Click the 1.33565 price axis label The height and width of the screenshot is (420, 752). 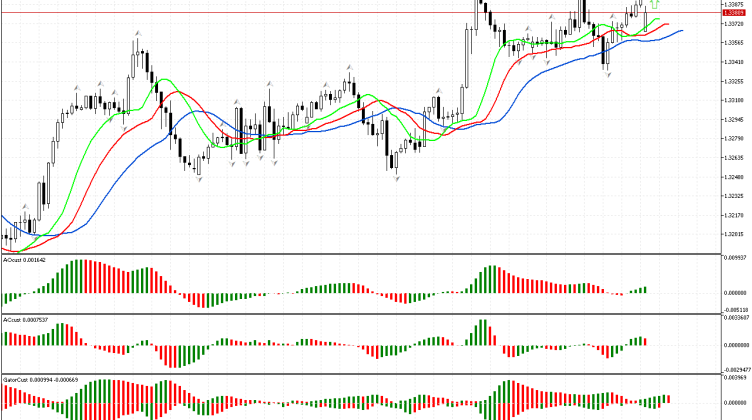pyautogui.click(x=735, y=43)
